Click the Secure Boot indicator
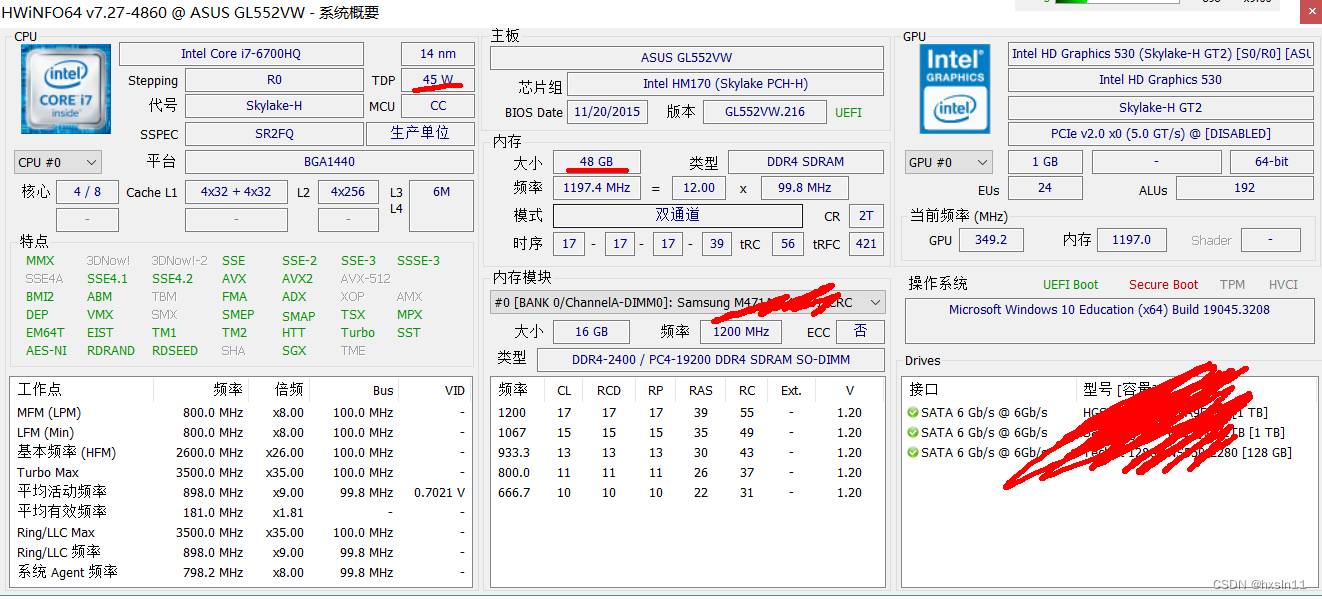This screenshot has width=1322, height=599. (1163, 285)
